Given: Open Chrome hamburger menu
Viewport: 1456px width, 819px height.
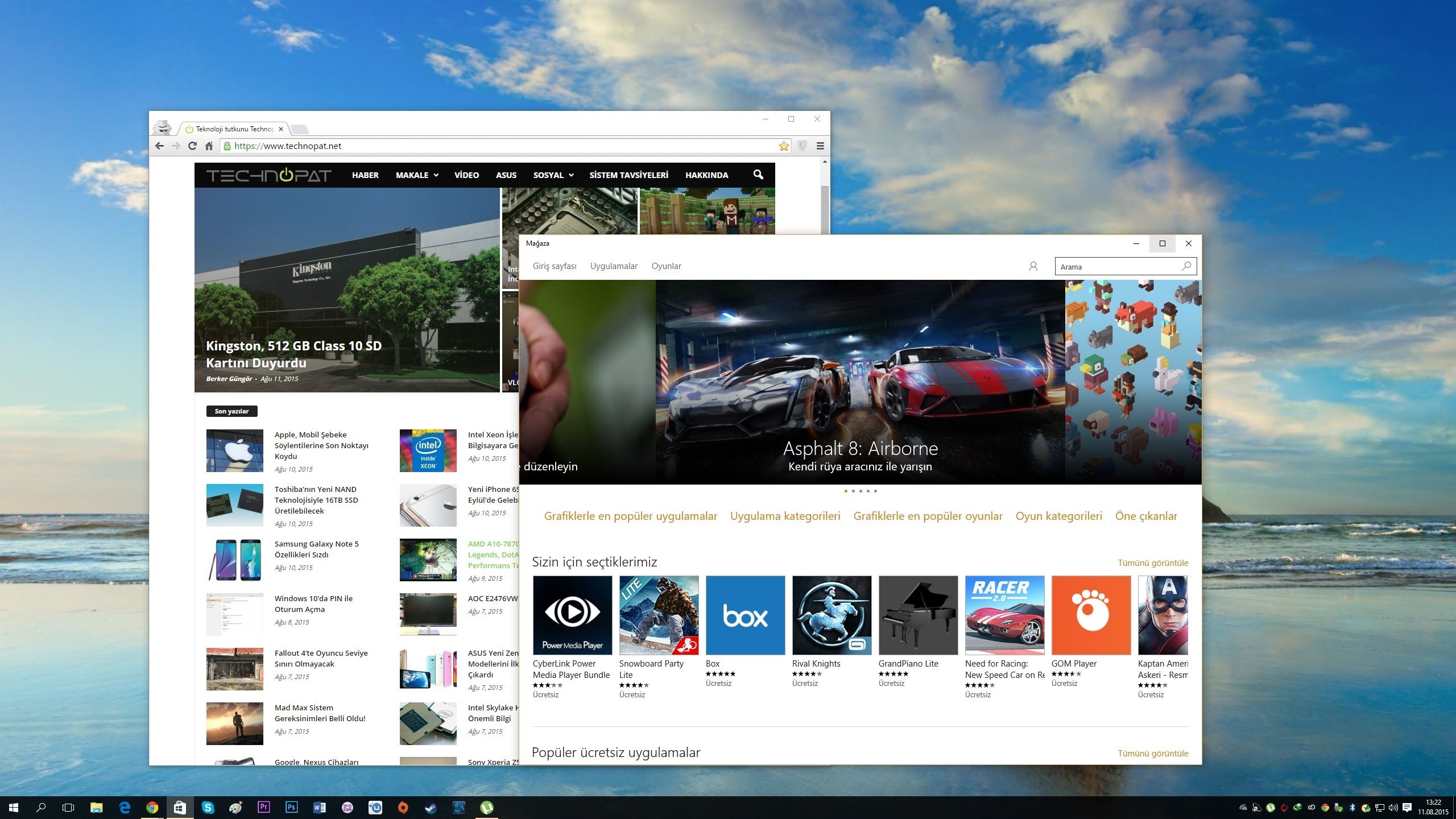Looking at the screenshot, I should 820,146.
